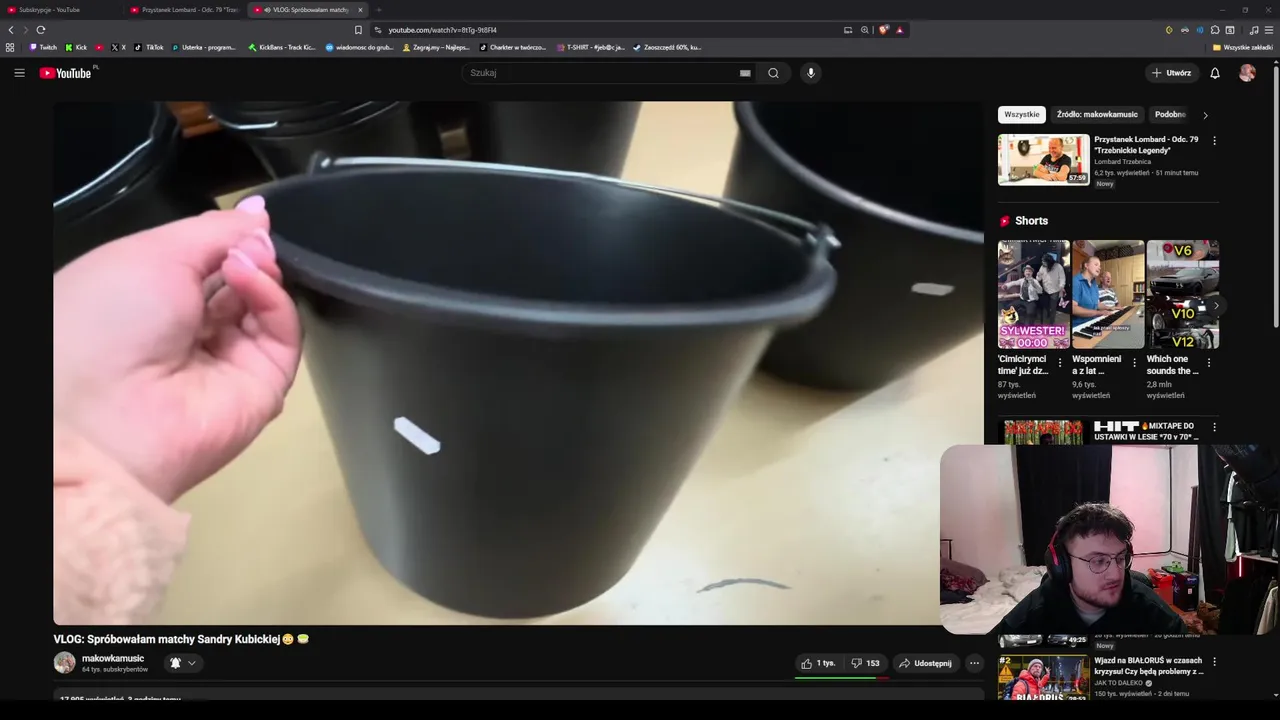Bookmark this page icon in address bar
This screenshot has width=1280, height=720.
(x=358, y=30)
